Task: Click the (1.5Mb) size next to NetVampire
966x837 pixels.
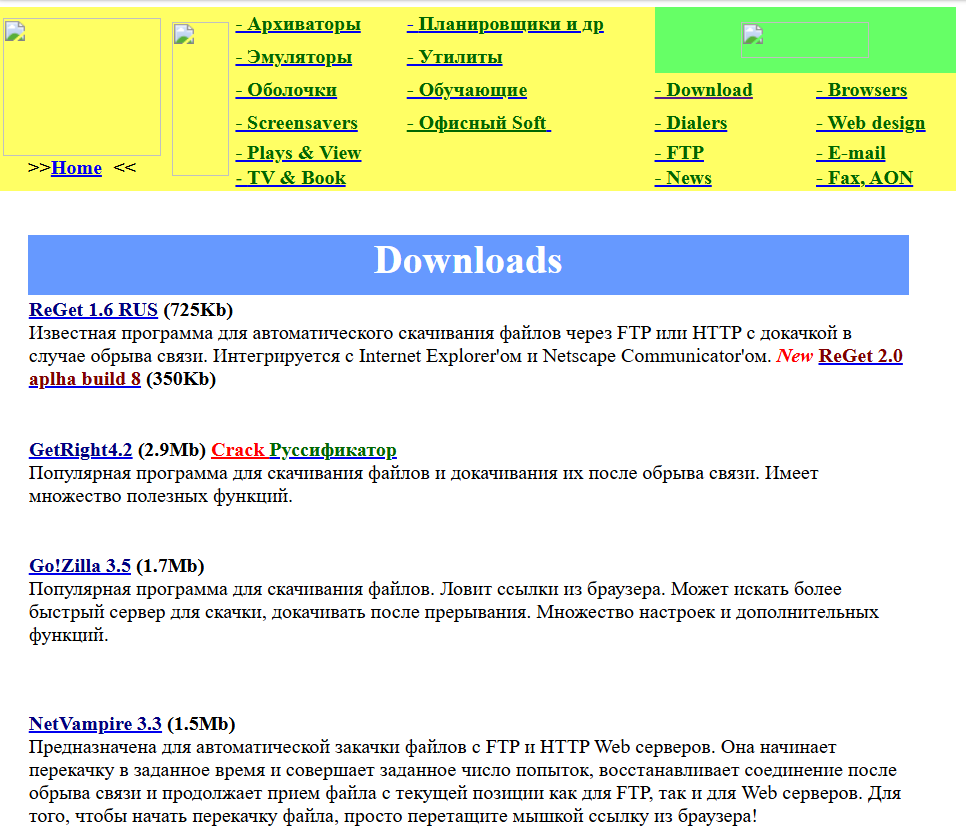Action: click(201, 724)
